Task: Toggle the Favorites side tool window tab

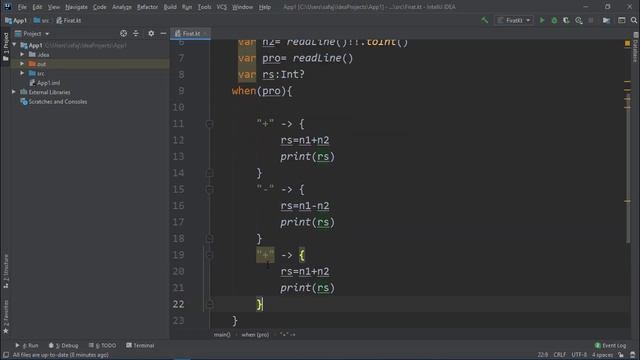Action: pyautogui.click(x=6, y=317)
